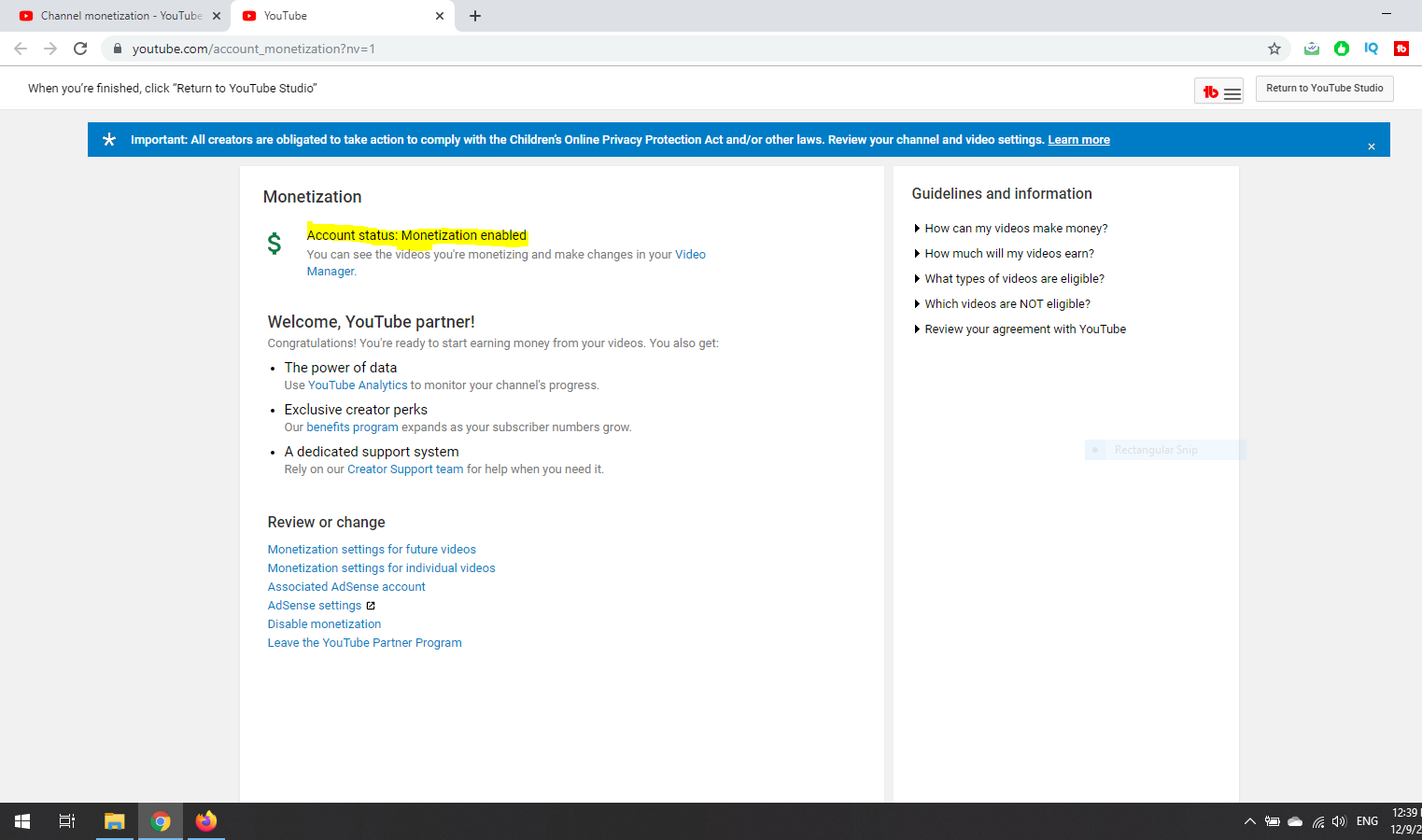Open the ENG language indicator

(x=1367, y=821)
